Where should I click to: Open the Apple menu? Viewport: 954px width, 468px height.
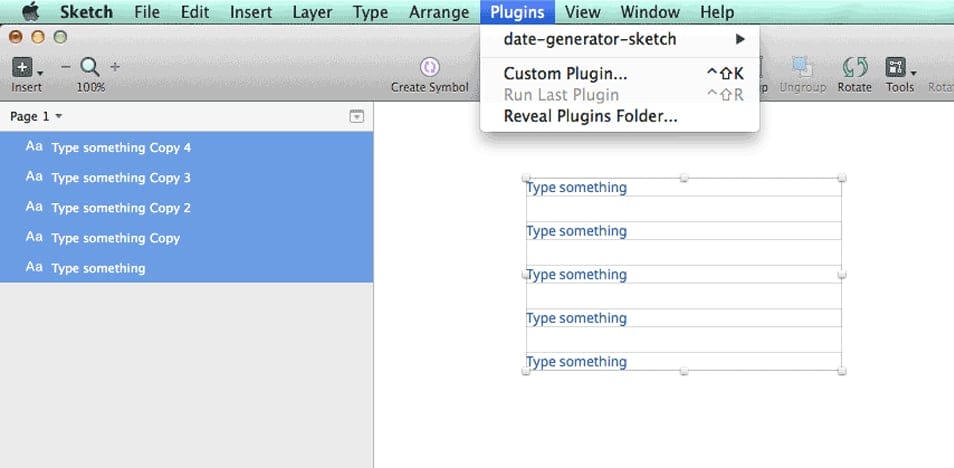pos(31,13)
